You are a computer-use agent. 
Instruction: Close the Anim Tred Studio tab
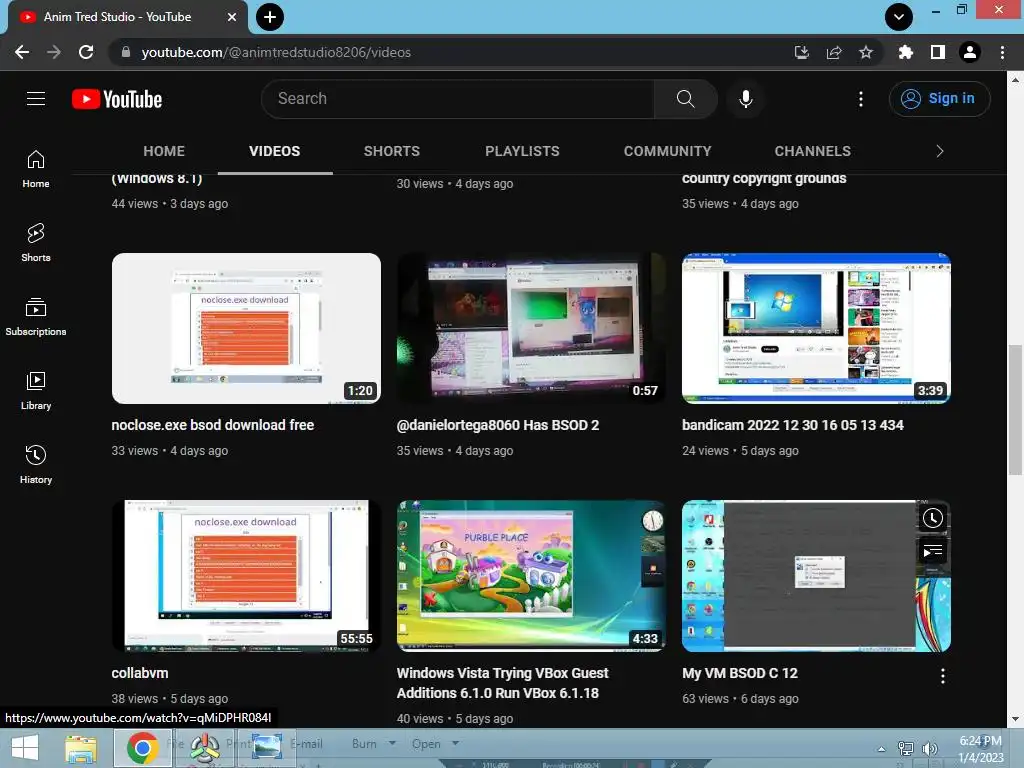coord(232,17)
